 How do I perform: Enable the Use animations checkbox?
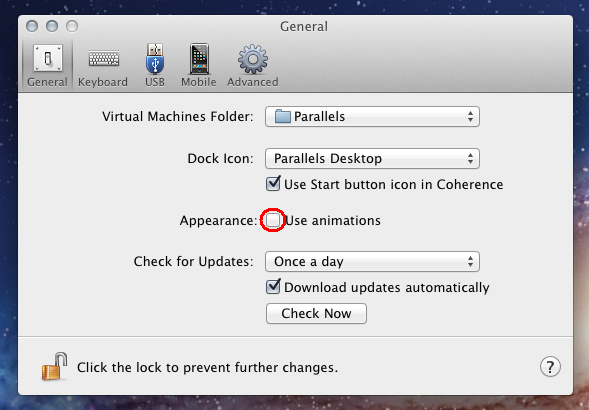(x=273, y=220)
